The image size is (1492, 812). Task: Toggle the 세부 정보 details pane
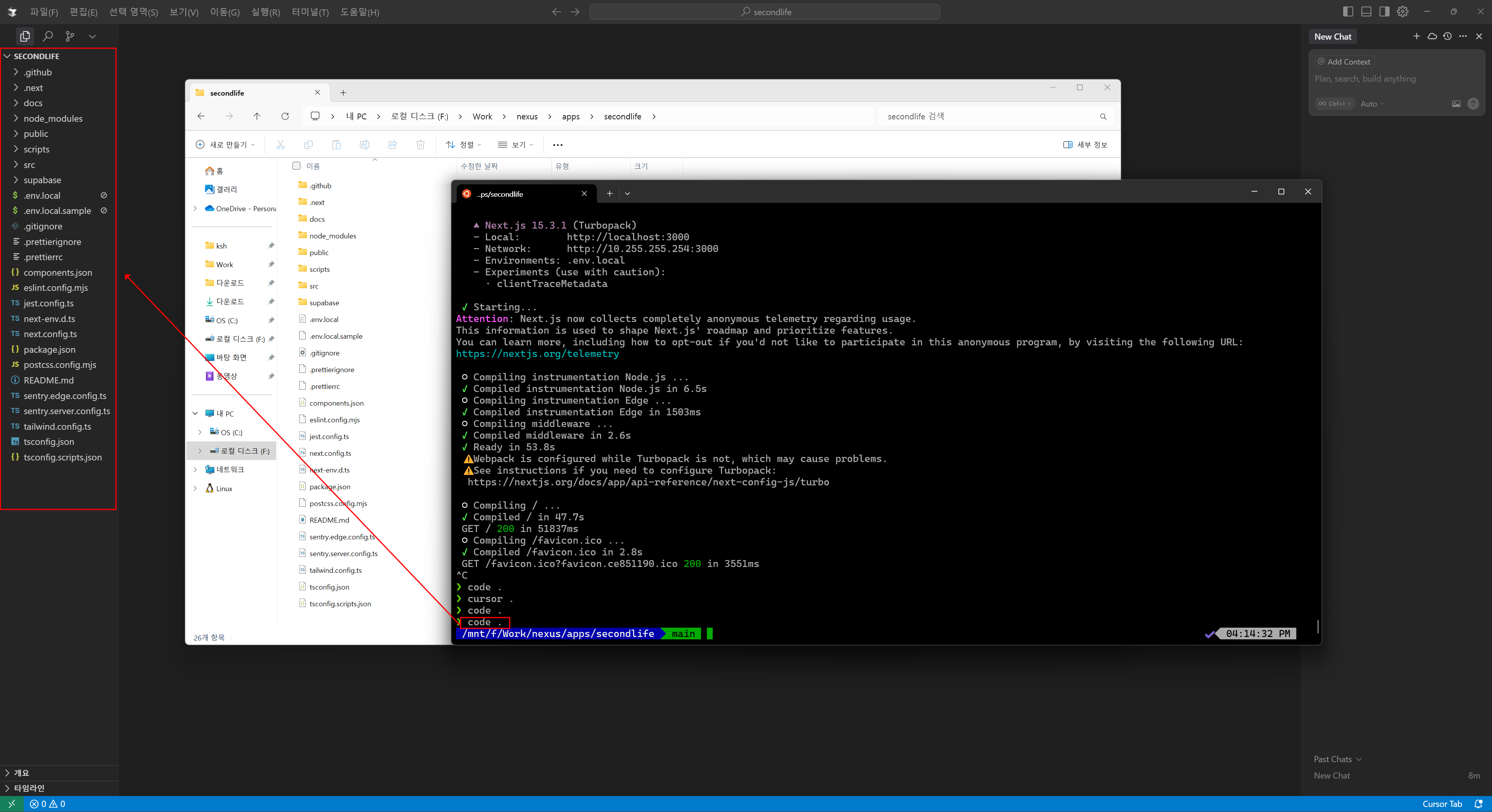(x=1085, y=145)
